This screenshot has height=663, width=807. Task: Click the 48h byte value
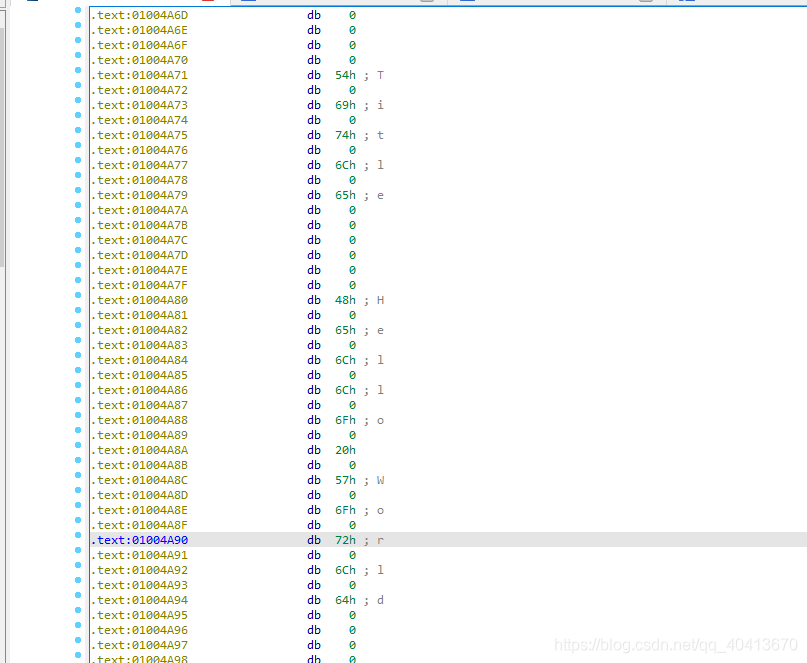(345, 300)
